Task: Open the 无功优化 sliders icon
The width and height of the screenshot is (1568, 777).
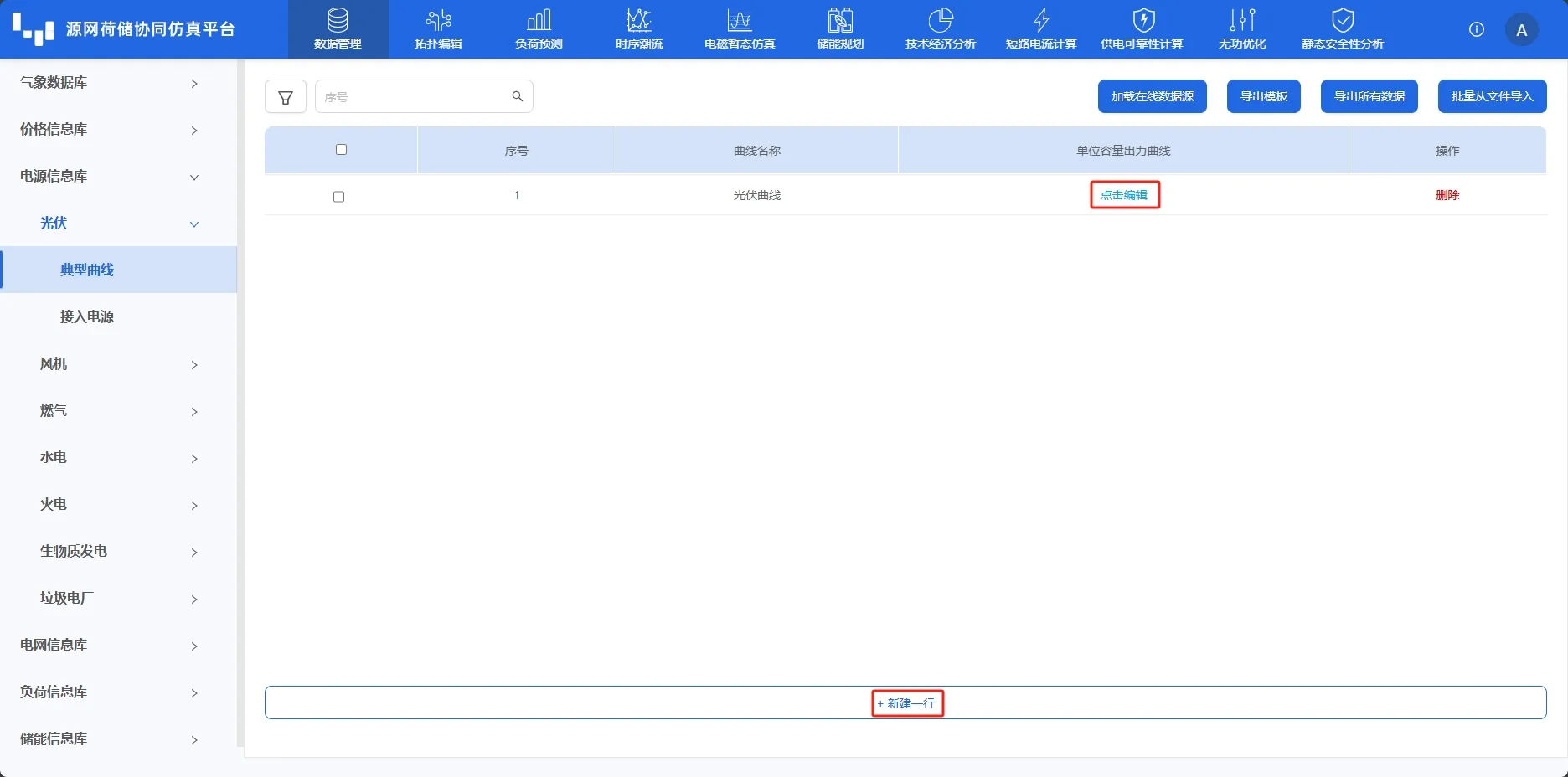Action: coord(1242,19)
